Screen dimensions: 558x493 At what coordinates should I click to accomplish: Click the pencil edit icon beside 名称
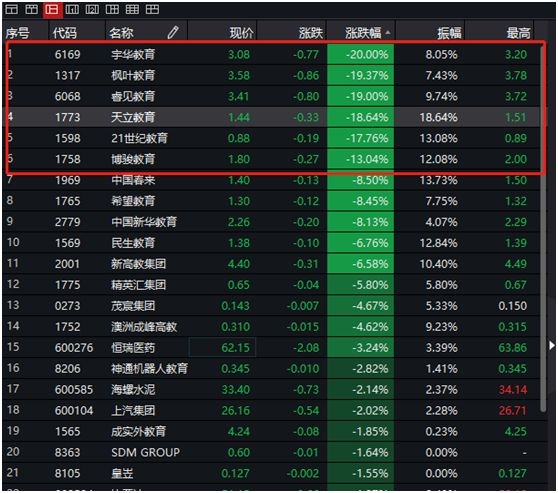pyautogui.click(x=173, y=32)
